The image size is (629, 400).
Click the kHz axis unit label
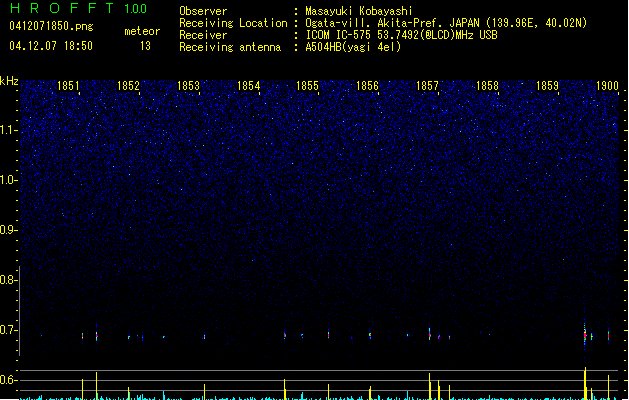[9, 81]
